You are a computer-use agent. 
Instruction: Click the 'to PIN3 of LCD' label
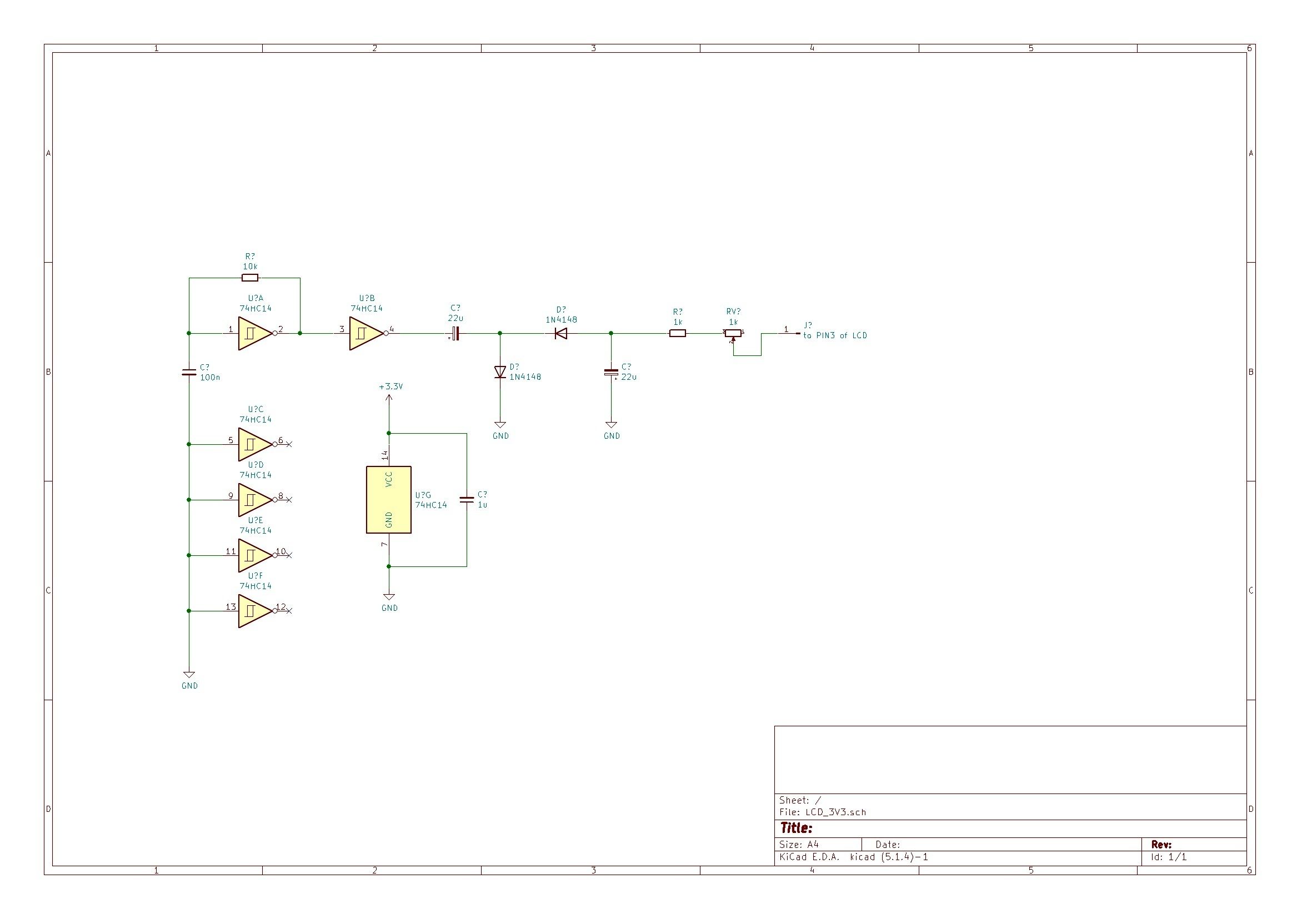[835, 336]
